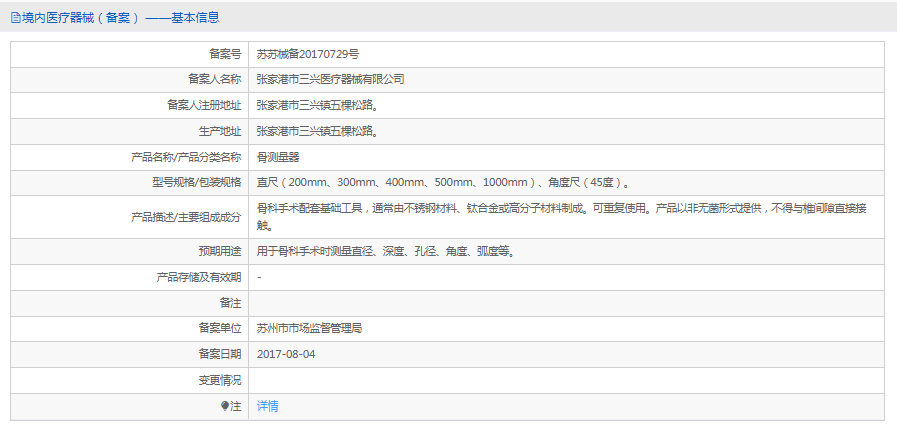Select the heading 境内医疗器械（备案）——基本信息
Image resolution: width=897 pixels, height=426 pixels.
coord(120,18)
